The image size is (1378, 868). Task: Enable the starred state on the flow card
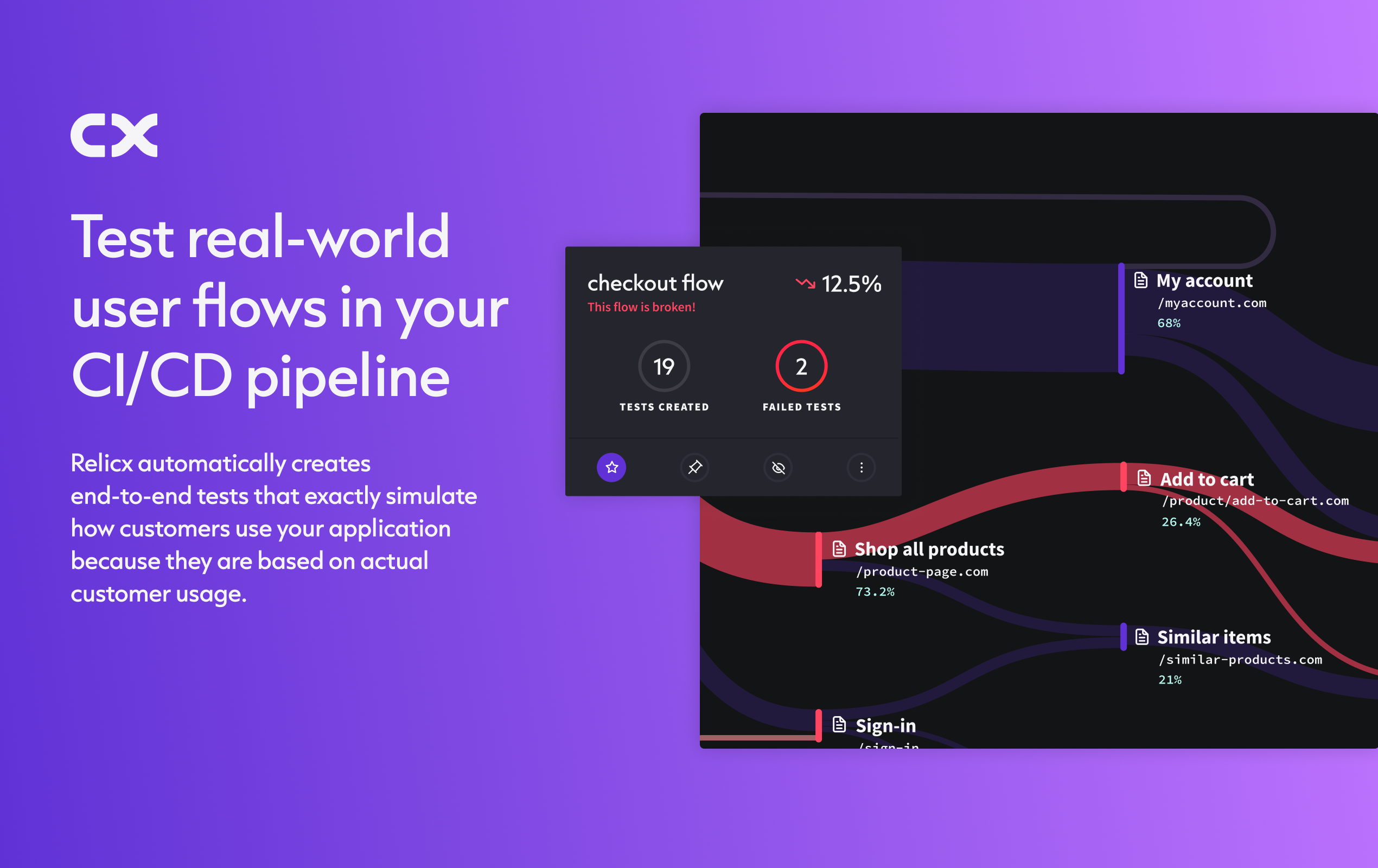[x=612, y=468]
